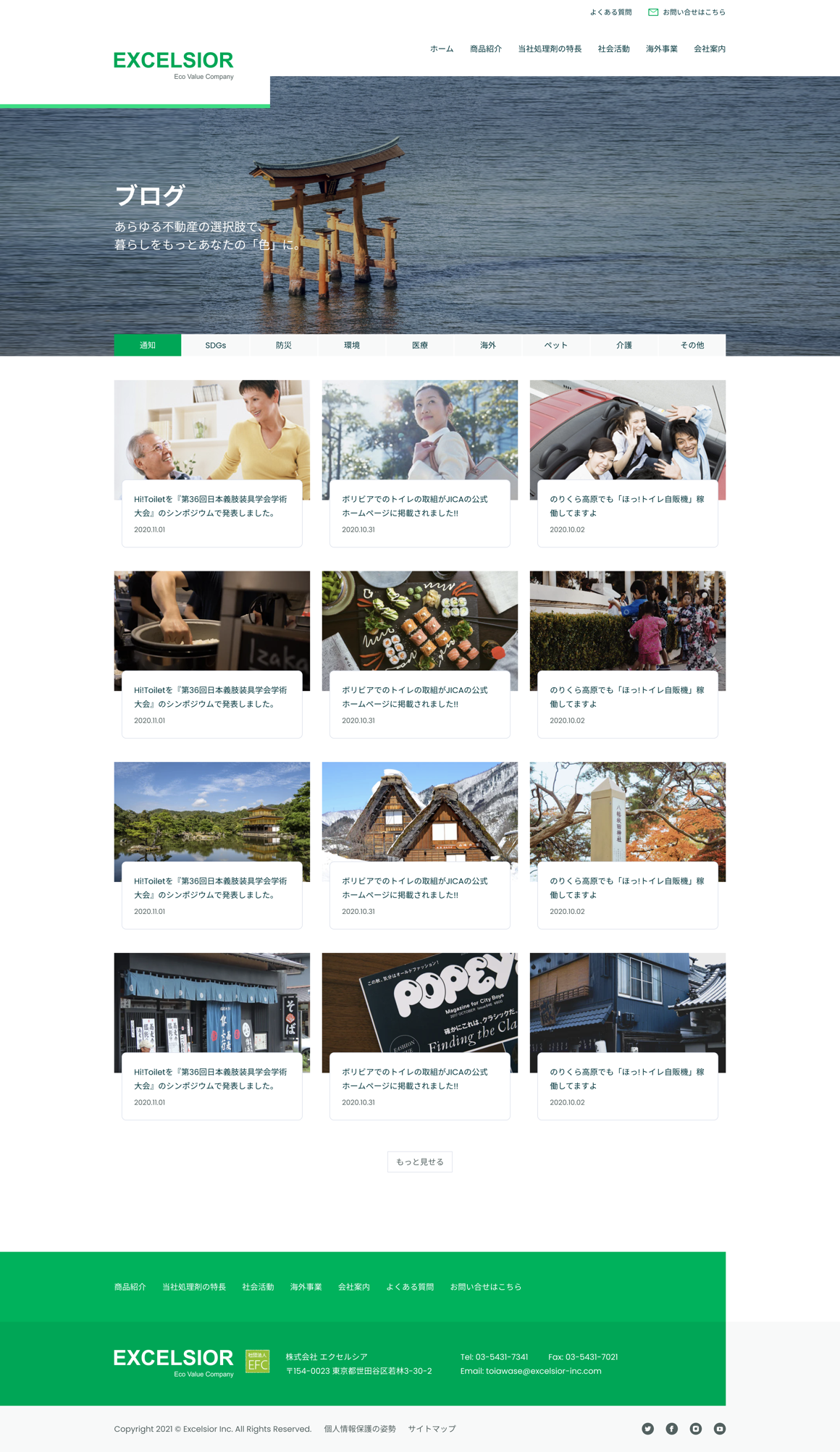Open the Twitter icon in the footer
This screenshot has width=840, height=1452.
[647, 1428]
